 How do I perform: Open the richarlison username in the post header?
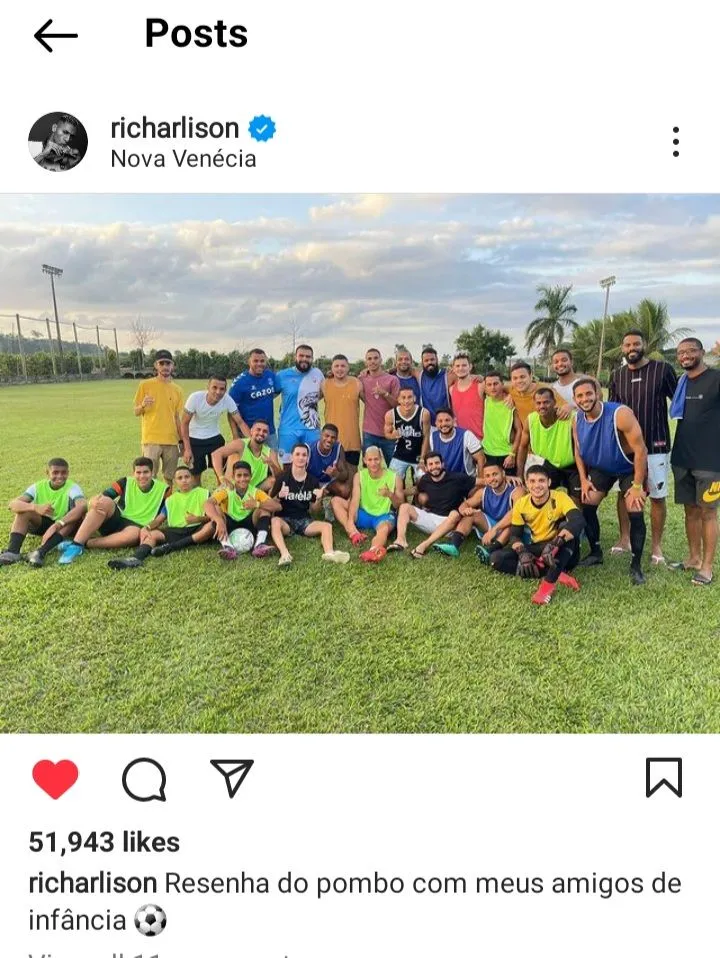pyautogui.click(x=175, y=128)
